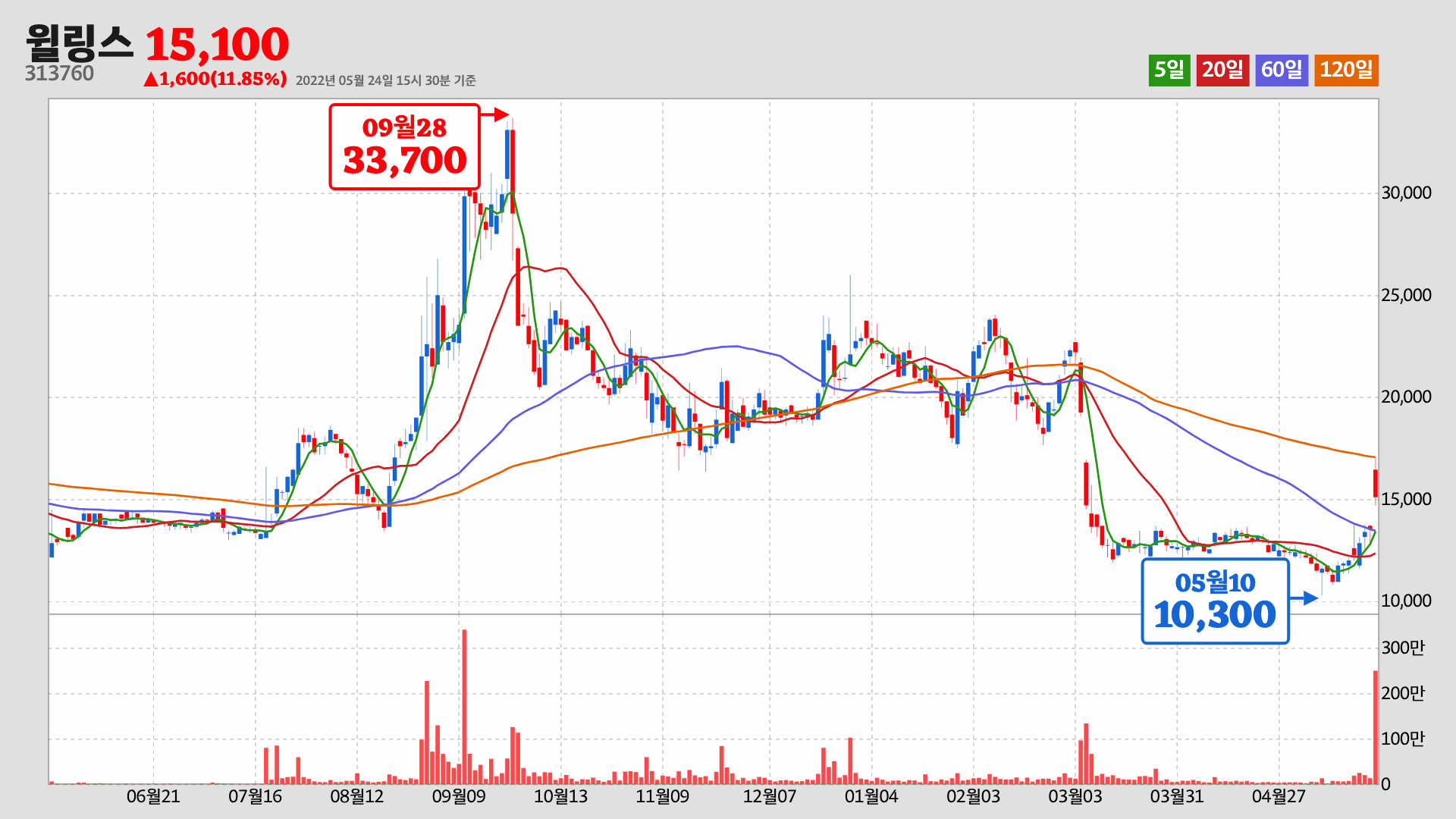1456x819 pixels.
Task: Click the 200만 volume axis label
Action: coord(1403,693)
